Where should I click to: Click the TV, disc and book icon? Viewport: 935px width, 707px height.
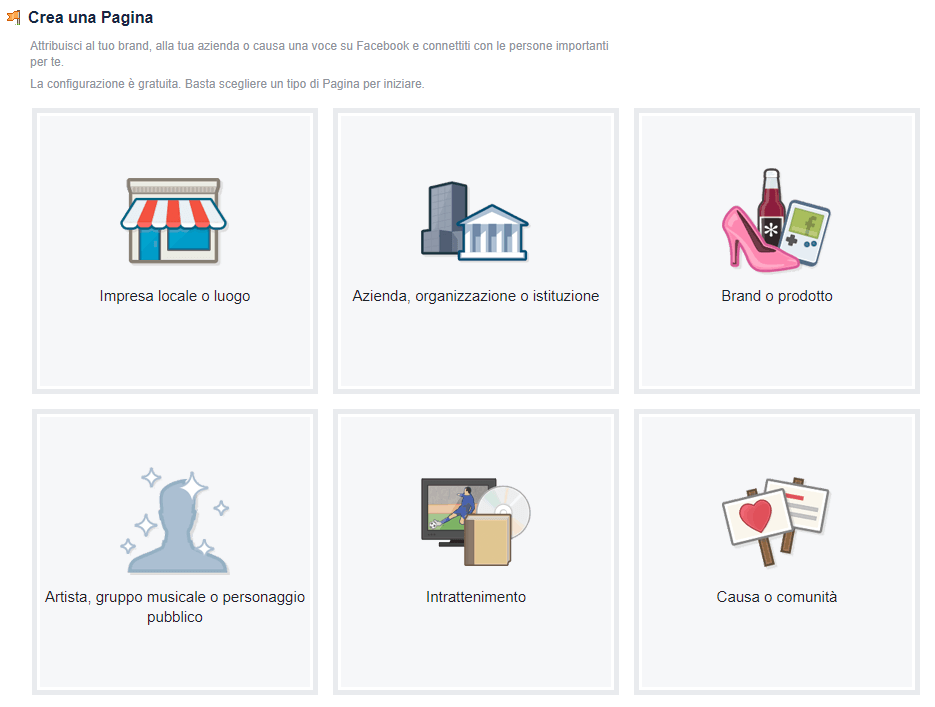[475, 522]
